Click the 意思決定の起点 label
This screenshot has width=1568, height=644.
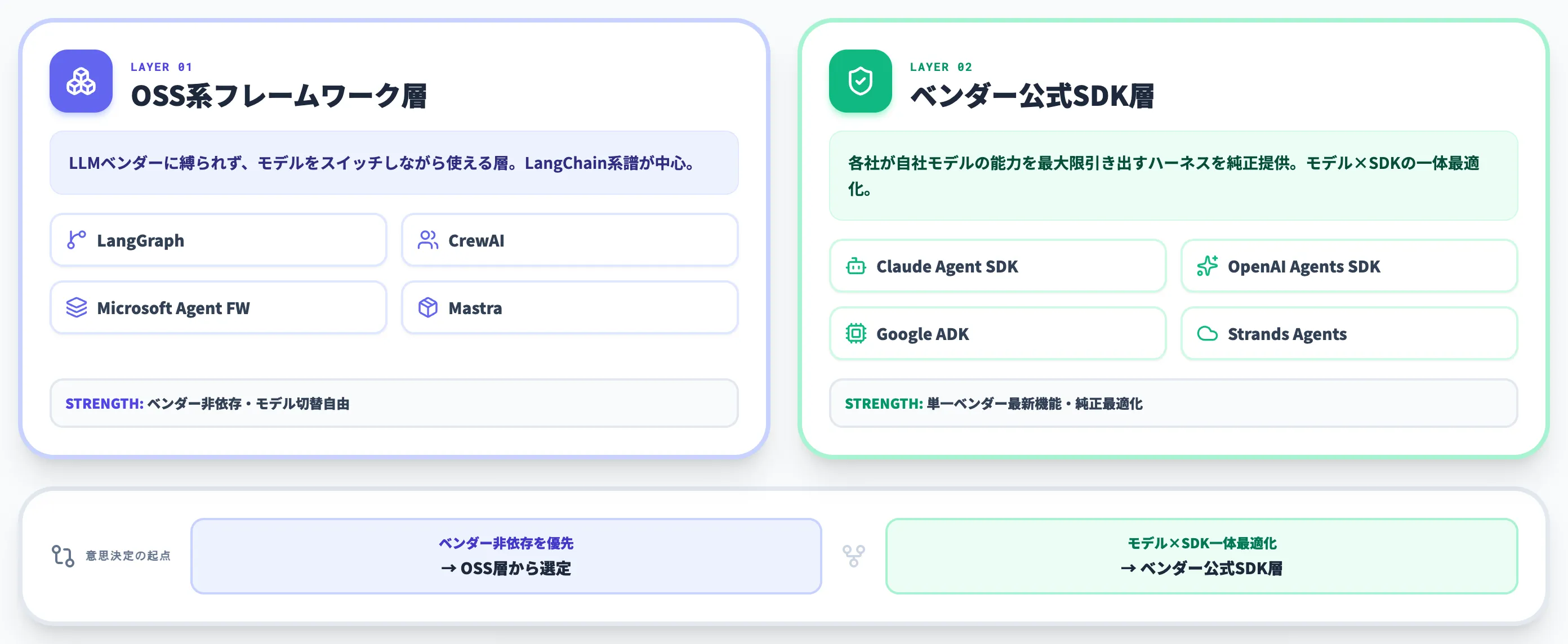[128, 556]
